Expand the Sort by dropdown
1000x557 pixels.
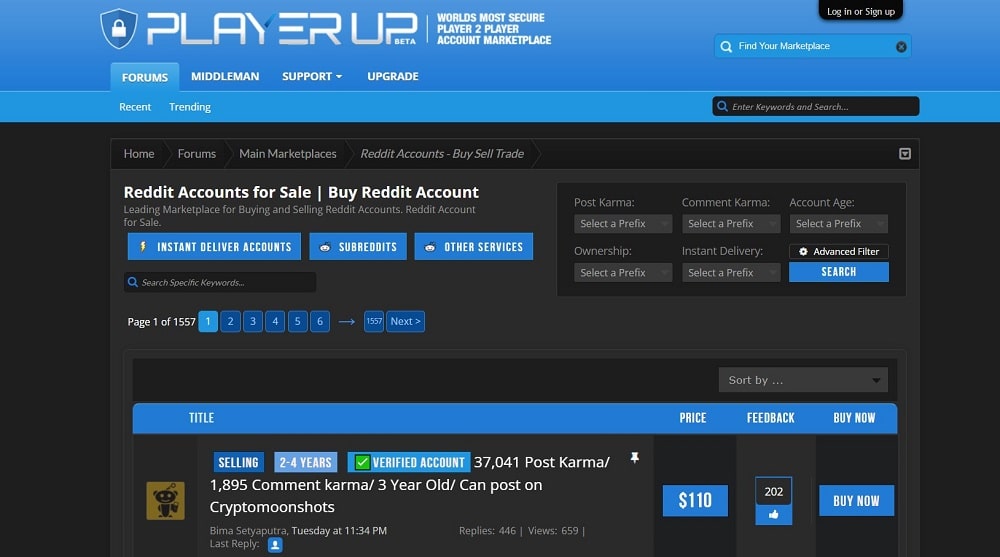tap(803, 380)
